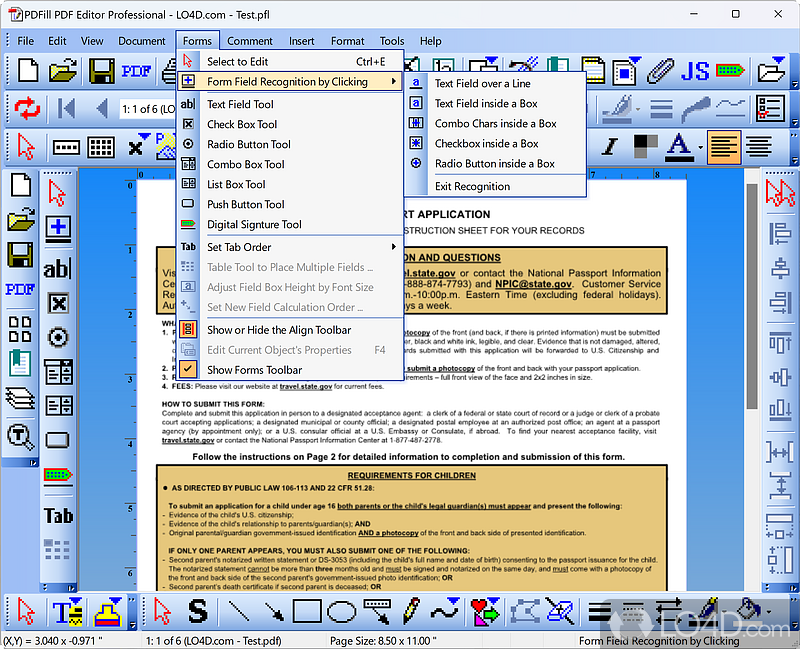
Task: Click the big S strikeout tool in bottom toolbar
Action: [x=197, y=611]
